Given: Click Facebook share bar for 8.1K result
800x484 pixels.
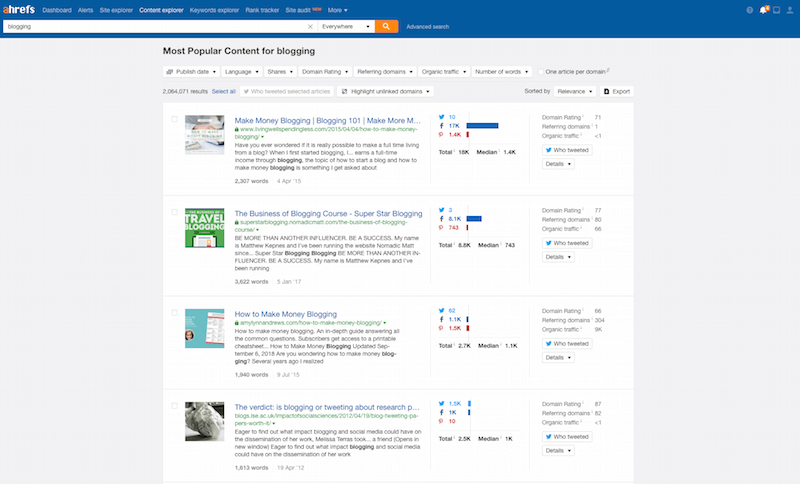Looking at the screenshot, I should [x=474, y=219].
